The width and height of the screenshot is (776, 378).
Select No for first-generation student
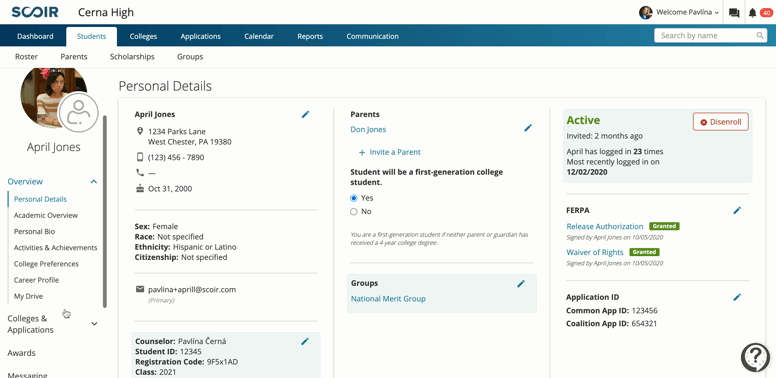[x=353, y=212]
